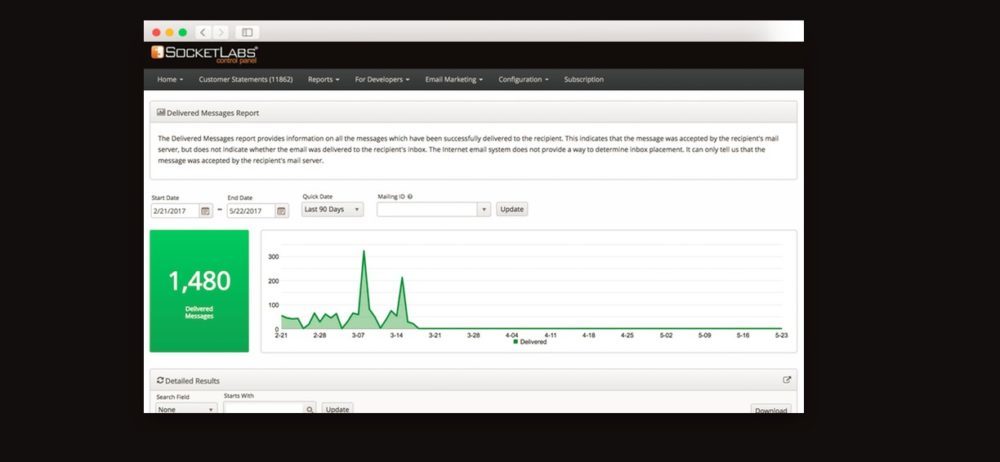
Task: Expand the Mailing ID combo box
Action: tap(484, 210)
